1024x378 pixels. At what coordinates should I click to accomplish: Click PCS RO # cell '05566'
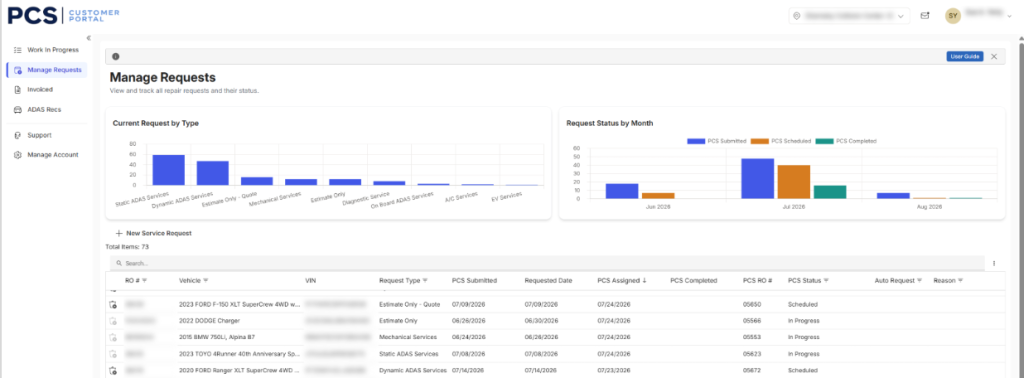tap(752, 321)
